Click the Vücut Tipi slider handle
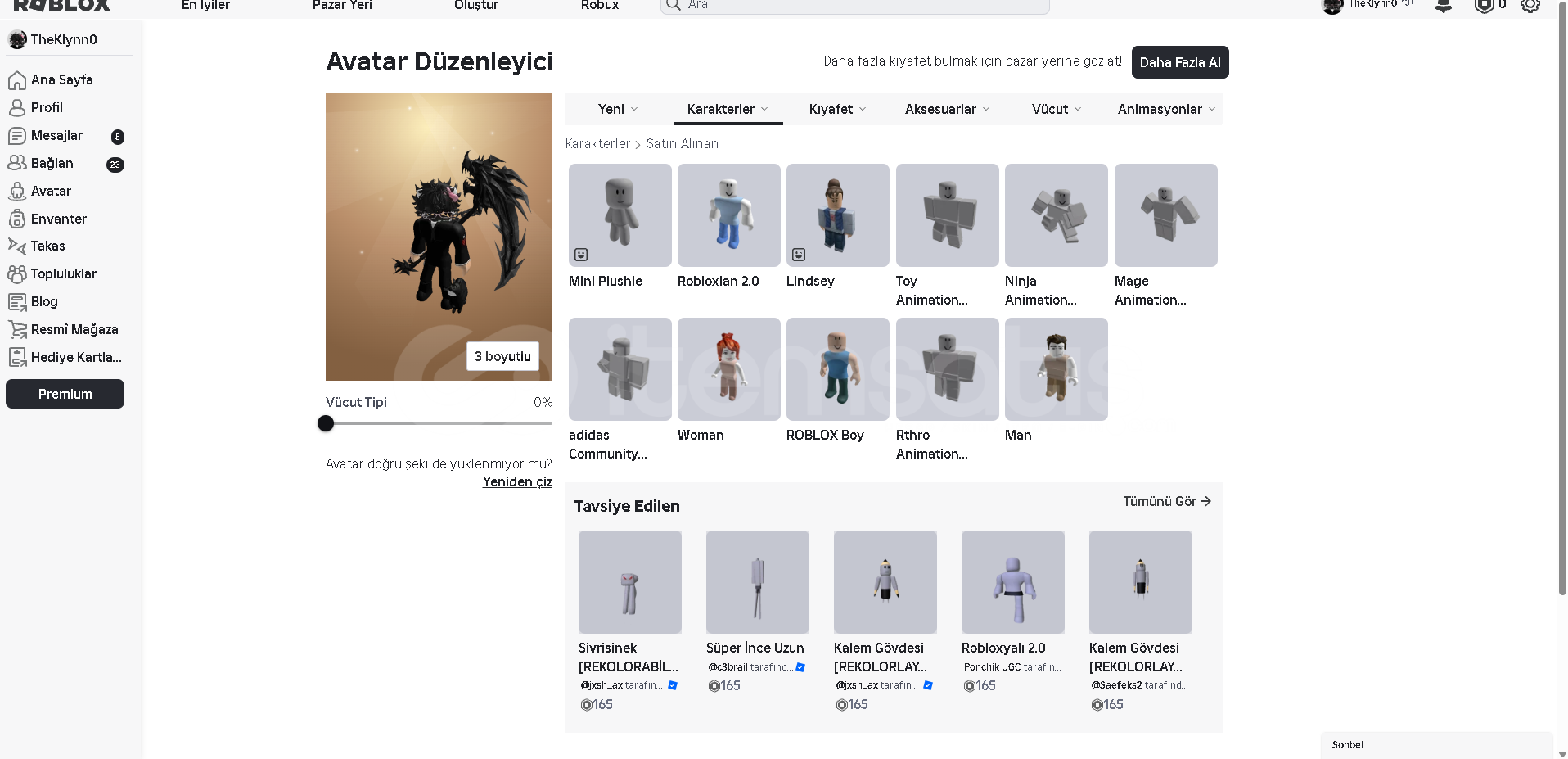Screen dimensions: 1568x759 tap(326, 423)
